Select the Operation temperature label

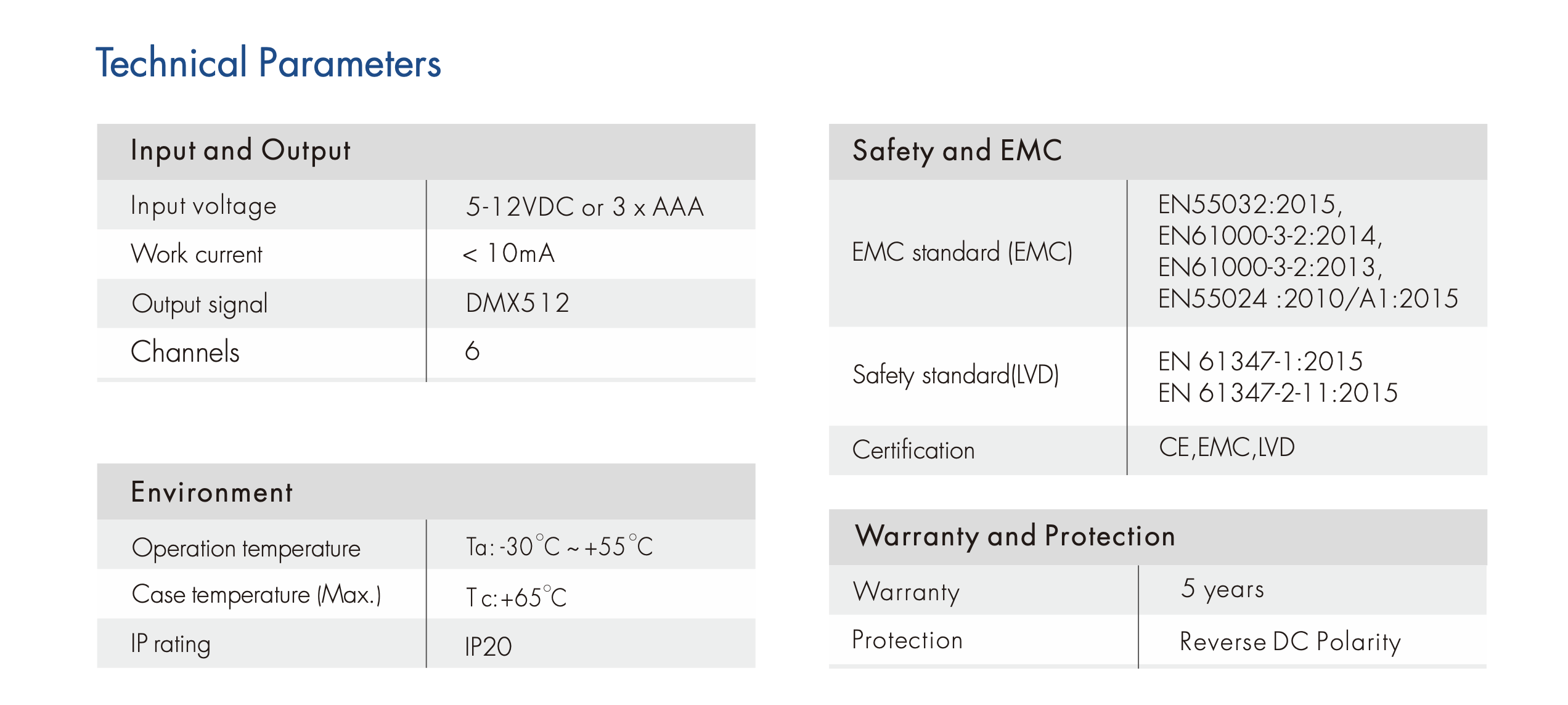pyautogui.click(x=246, y=548)
